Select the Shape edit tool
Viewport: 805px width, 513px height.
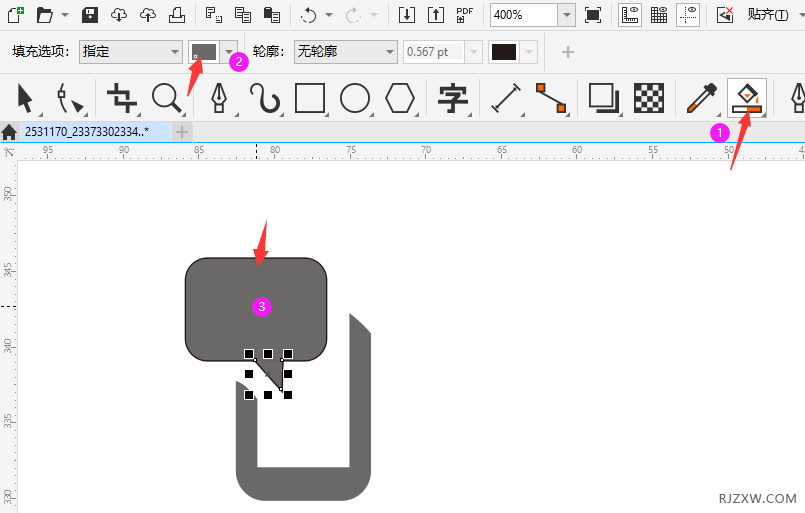pyautogui.click(x=70, y=98)
